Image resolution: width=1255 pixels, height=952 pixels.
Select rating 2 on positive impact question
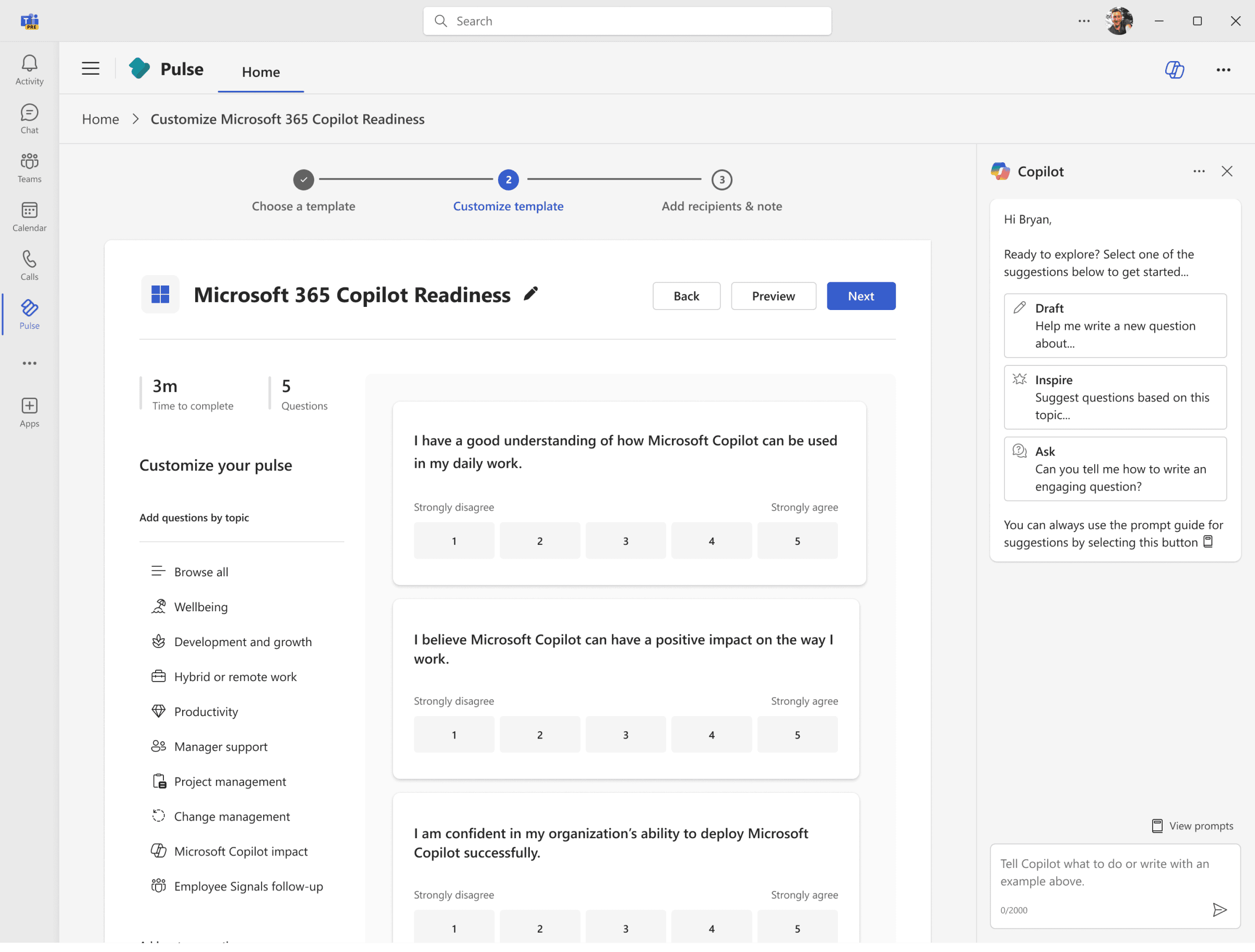coord(540,735)
